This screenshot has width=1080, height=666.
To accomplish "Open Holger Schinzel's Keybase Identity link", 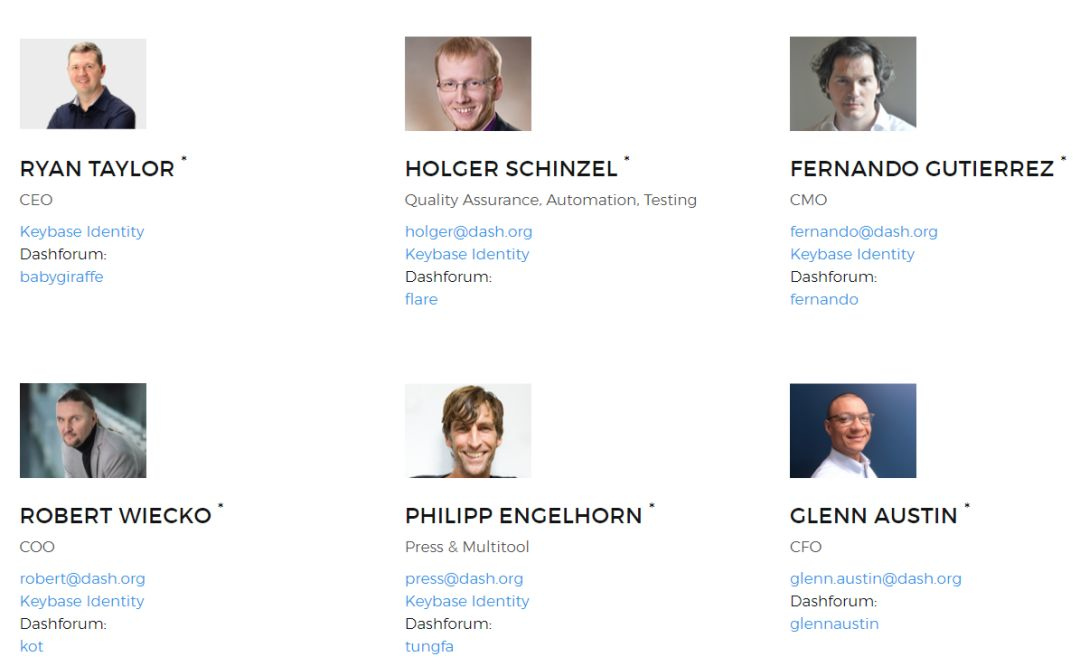I will [467, 254].
